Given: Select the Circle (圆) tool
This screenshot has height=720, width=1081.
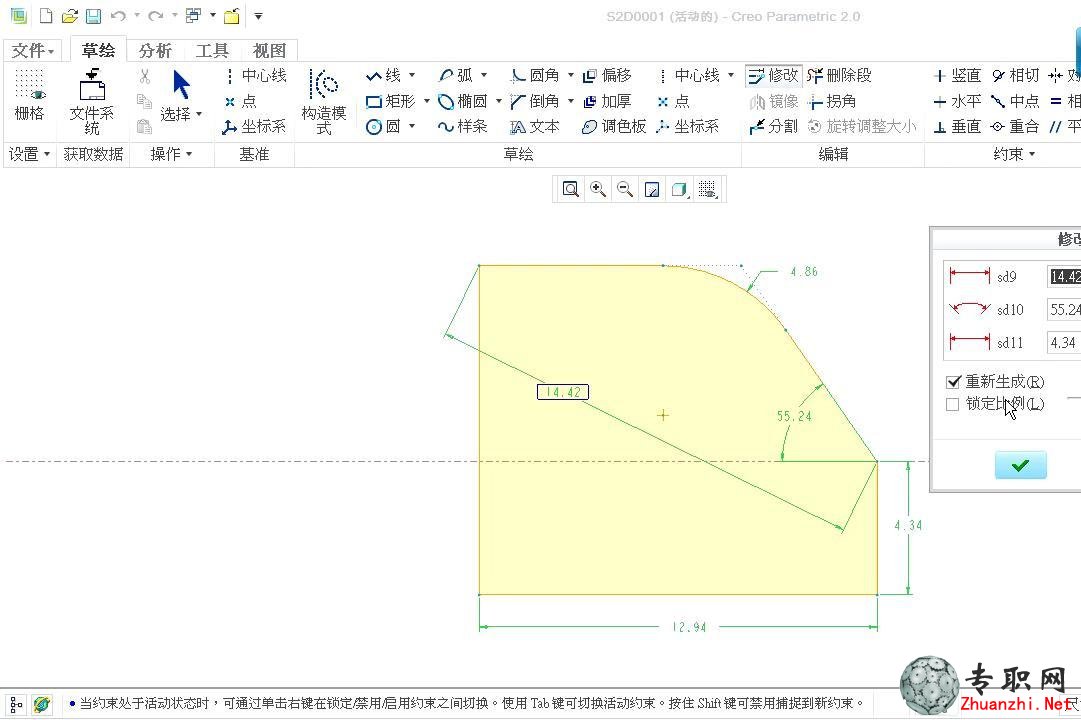Looking at the screenshot, I should [x=383, y=127].
